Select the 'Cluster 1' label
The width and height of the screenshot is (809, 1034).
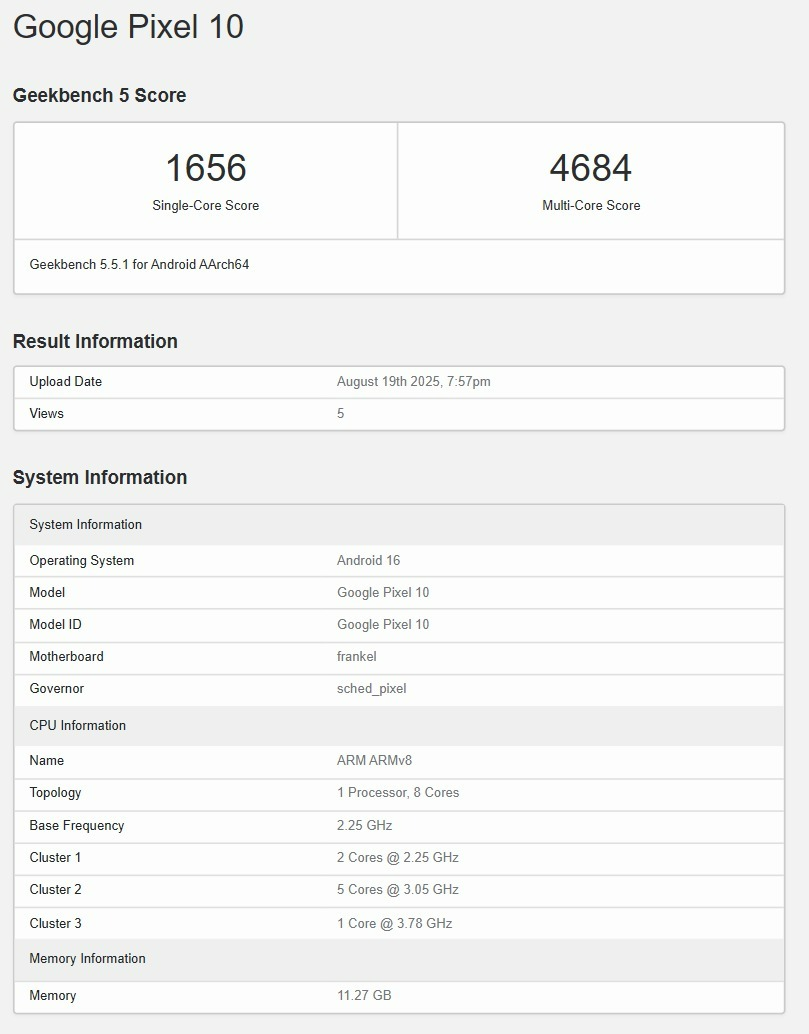point(55,857)
